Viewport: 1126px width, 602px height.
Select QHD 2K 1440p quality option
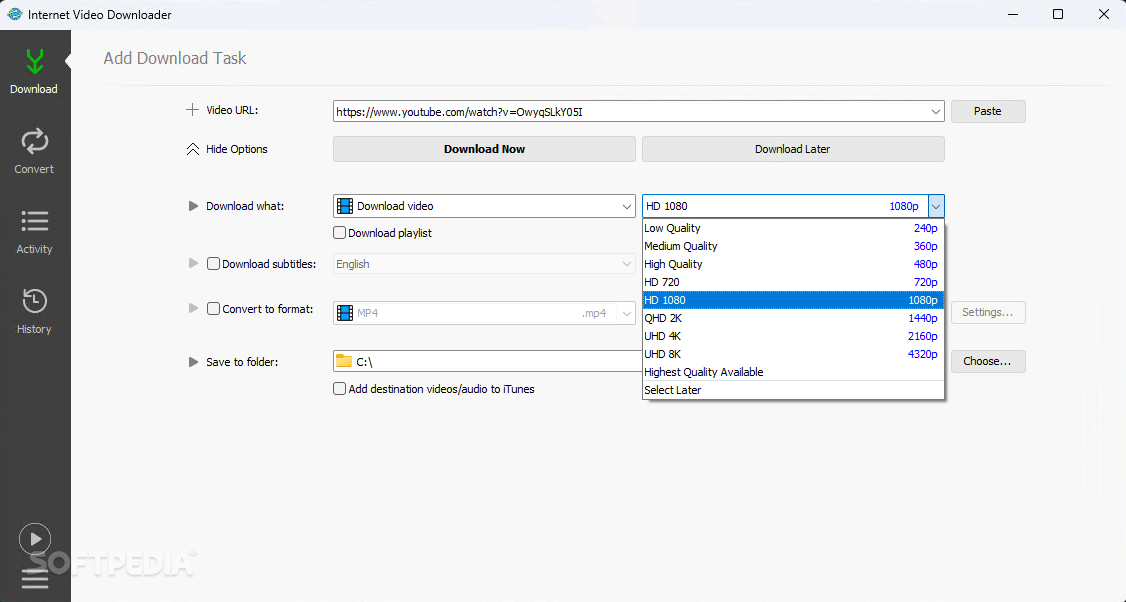(792, 318)
